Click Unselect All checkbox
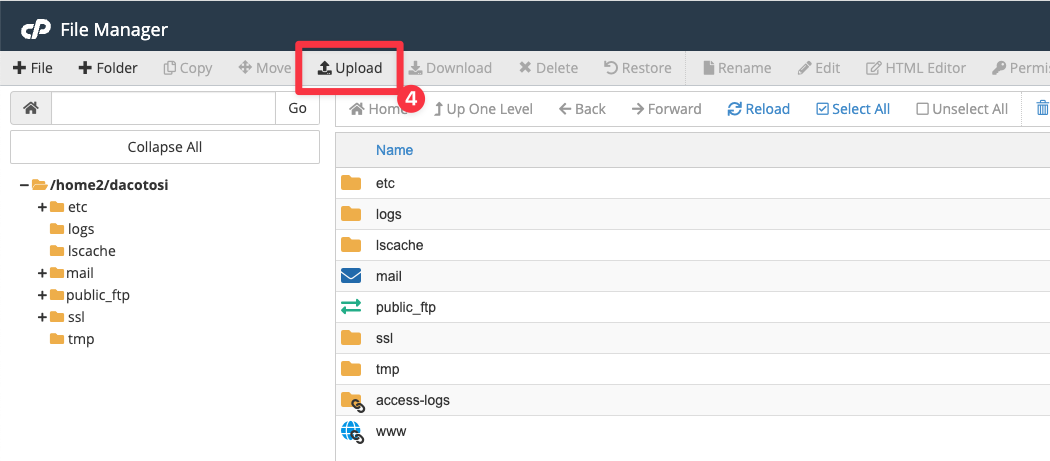Viewport: 1050px width, 461px height. coord(962,109)
